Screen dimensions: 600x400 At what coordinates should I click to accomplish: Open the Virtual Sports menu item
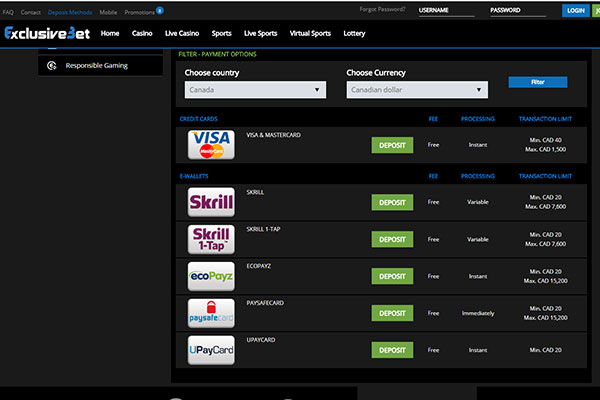point(310,33)
